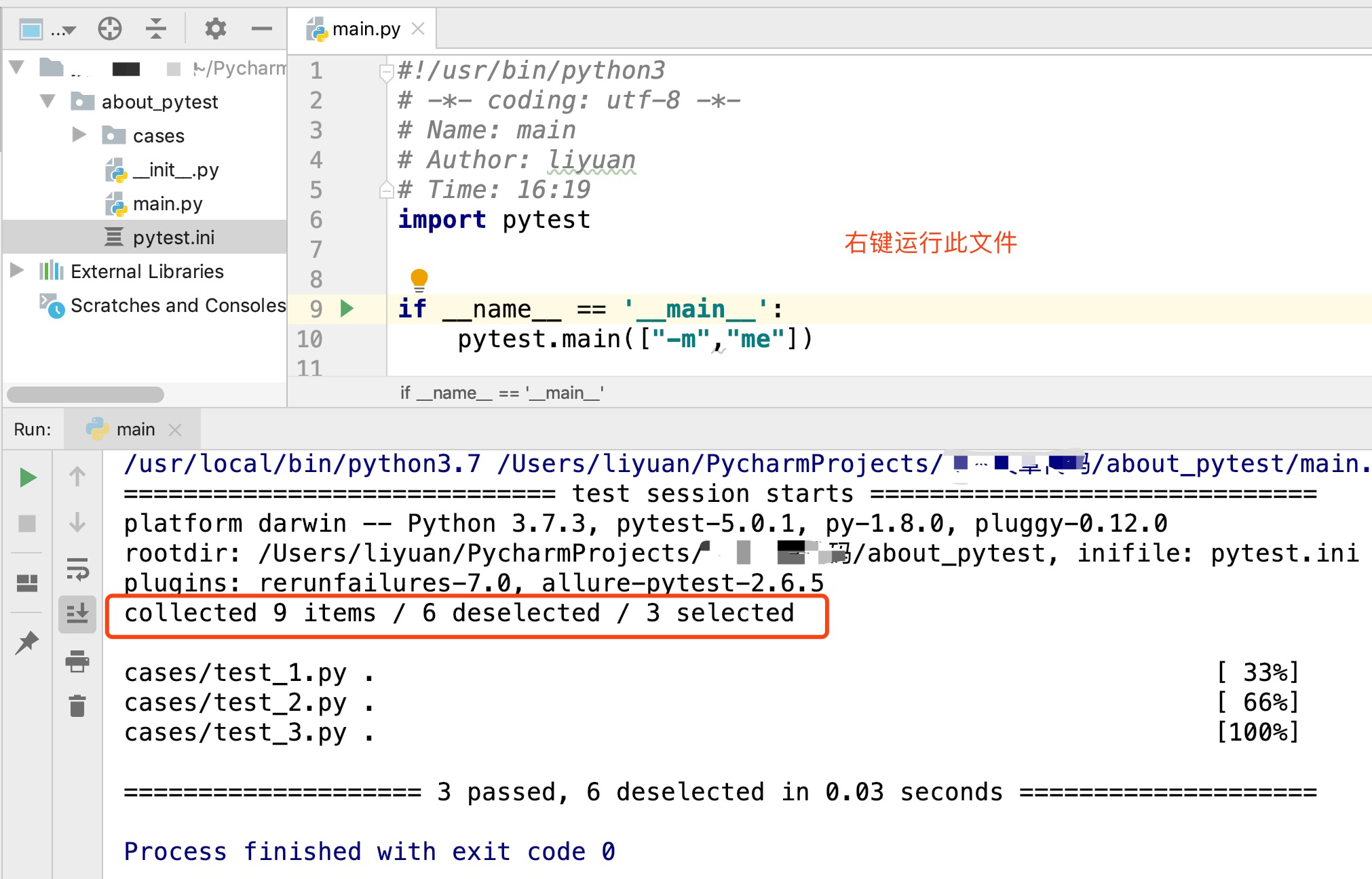Select the main run tab

pos(134,429)
